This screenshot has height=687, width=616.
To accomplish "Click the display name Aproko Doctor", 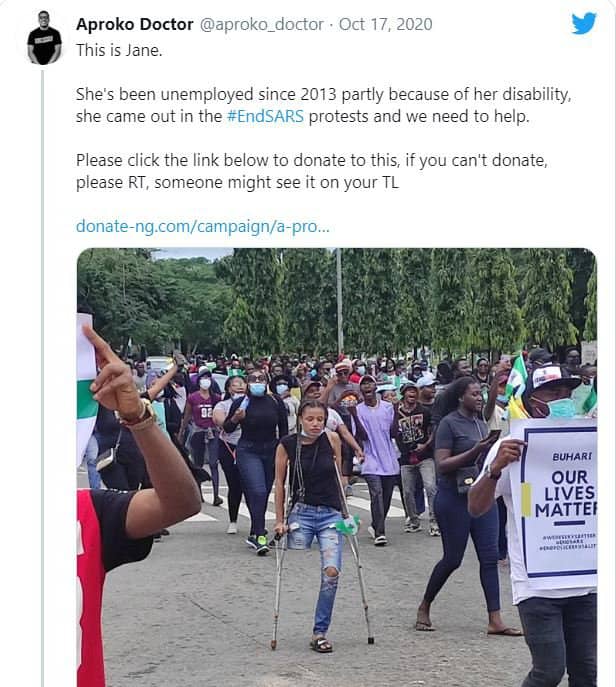I will click(x=135, y=24).
